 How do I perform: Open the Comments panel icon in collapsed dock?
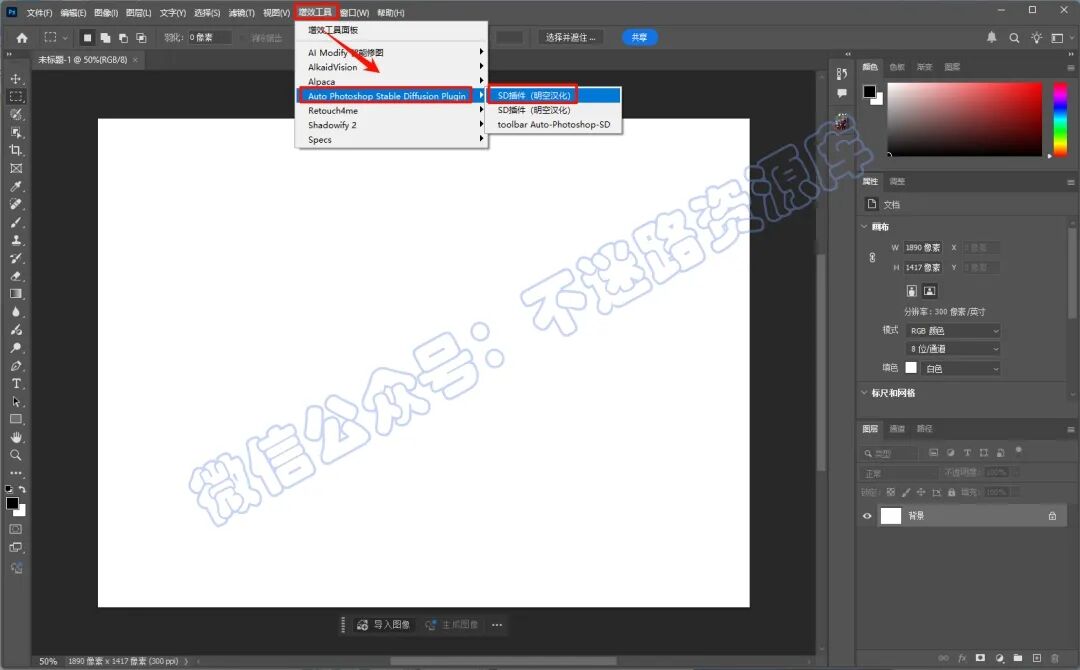[x=842, y=93]
